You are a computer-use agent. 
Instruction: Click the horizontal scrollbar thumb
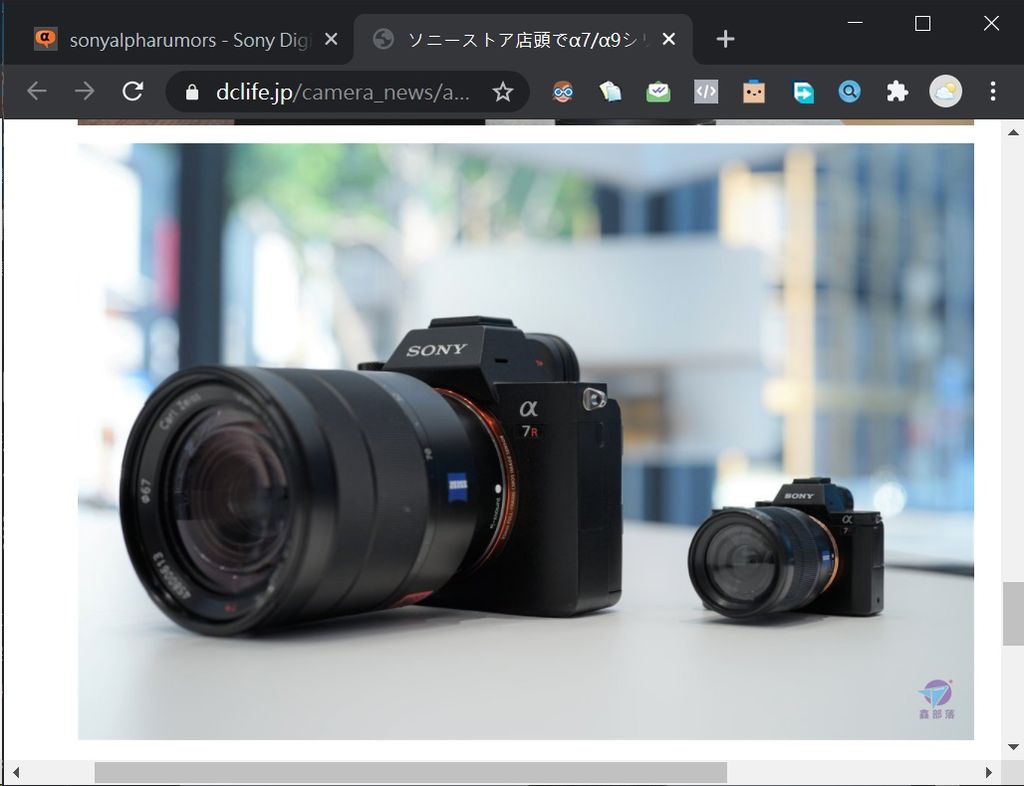(x=411, y=772)
